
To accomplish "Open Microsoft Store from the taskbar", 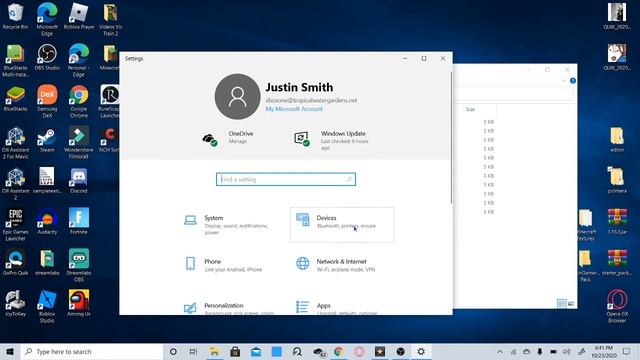I will pos(235,351).
